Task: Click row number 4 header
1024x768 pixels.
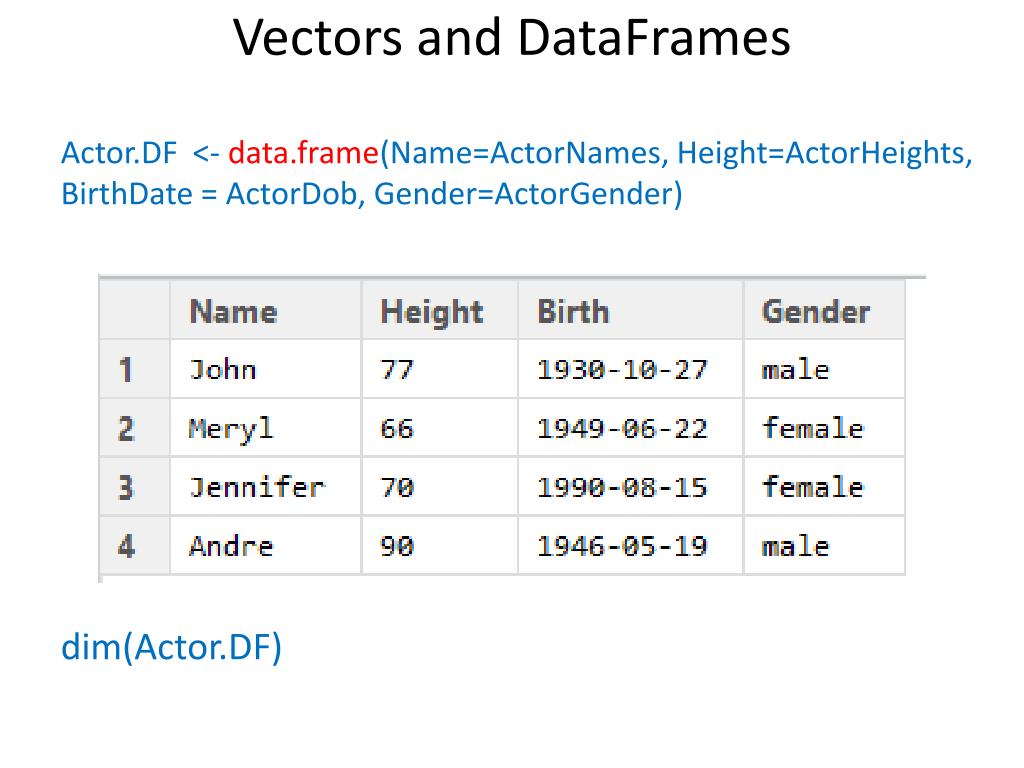Action: [x=126, y=546]
